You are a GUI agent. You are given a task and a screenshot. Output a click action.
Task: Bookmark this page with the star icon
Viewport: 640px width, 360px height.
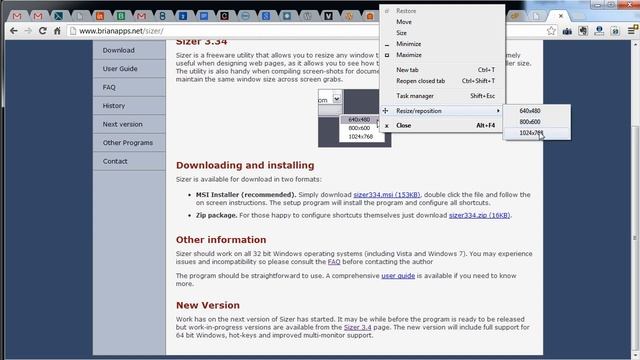tap(551, 31)
